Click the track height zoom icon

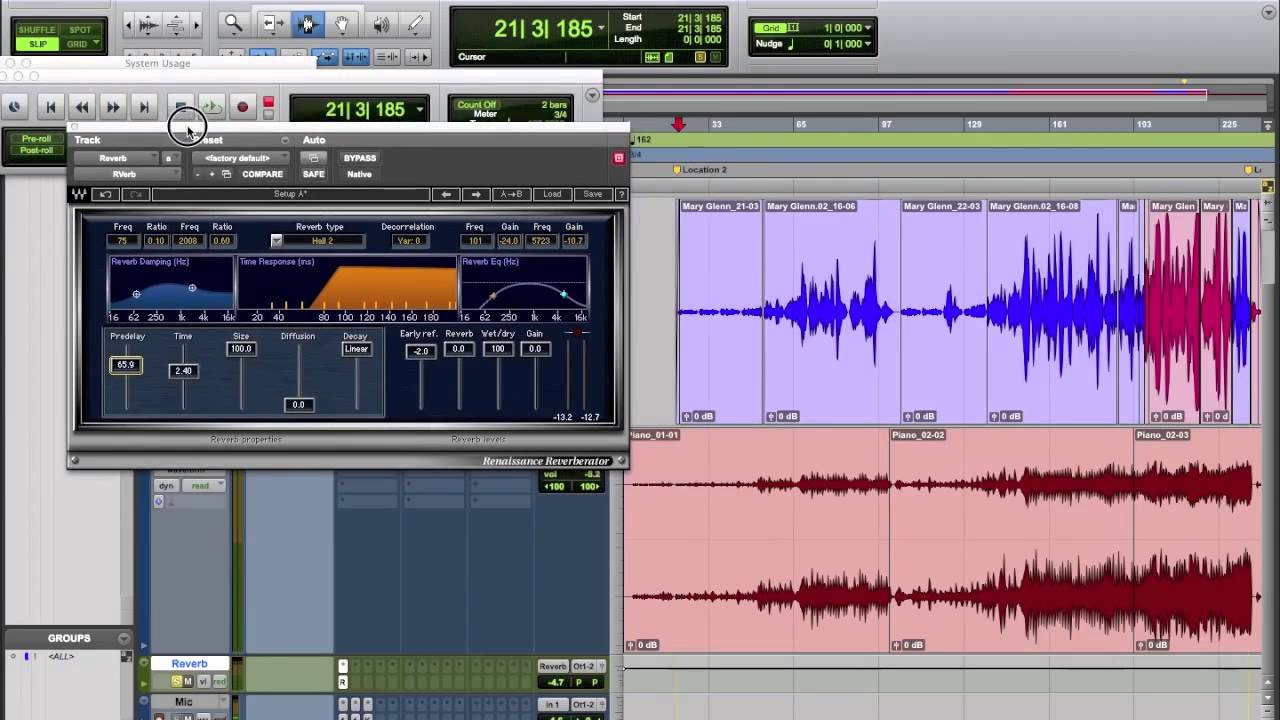click(x=175, y=23)
